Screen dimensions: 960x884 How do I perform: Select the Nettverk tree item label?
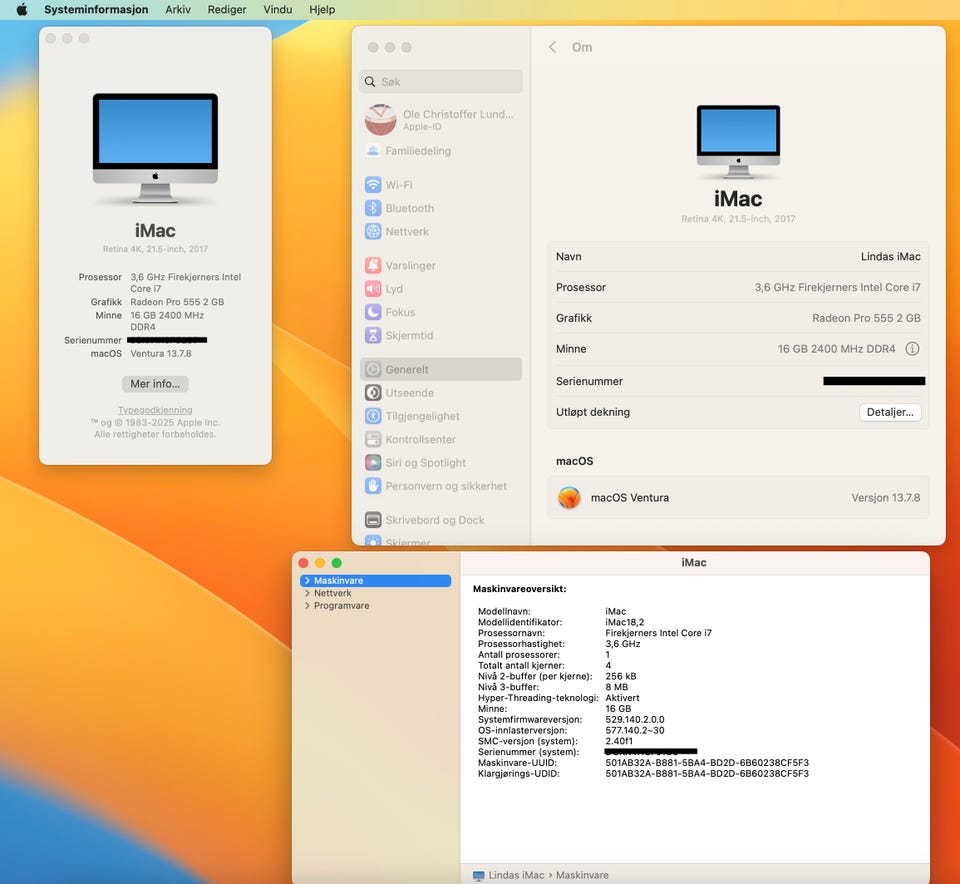click(332, 593)
